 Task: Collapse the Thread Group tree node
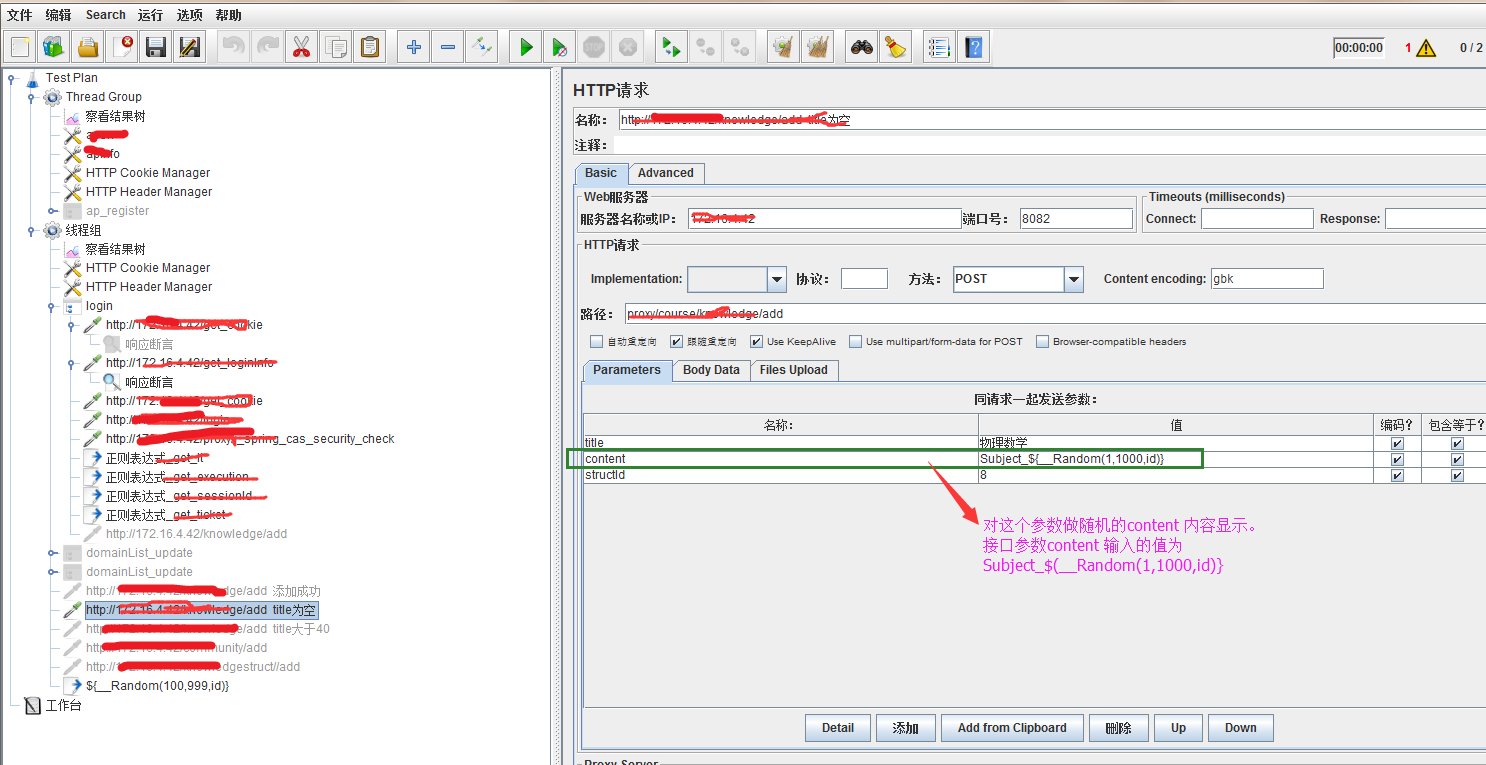coord(32,97)
